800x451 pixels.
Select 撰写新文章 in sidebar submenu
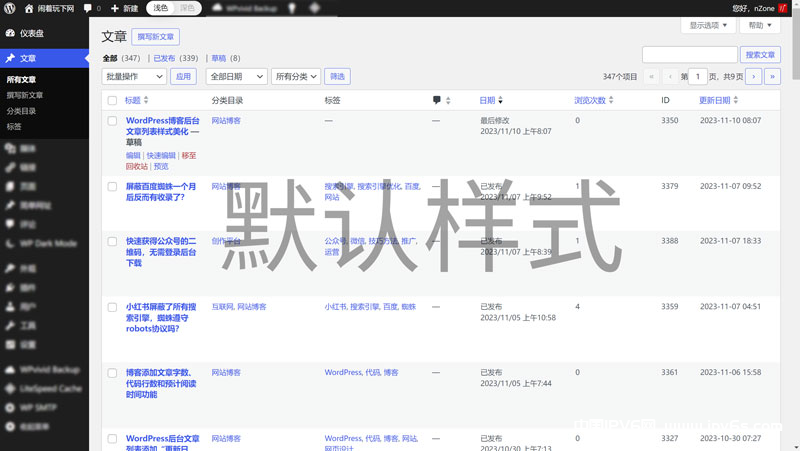click(24, 95)
